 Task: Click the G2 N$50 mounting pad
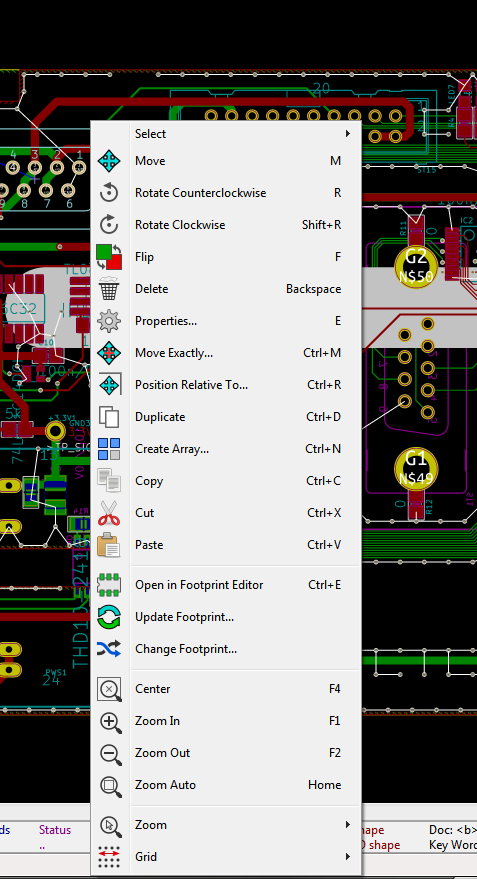[x=416, y=267]
